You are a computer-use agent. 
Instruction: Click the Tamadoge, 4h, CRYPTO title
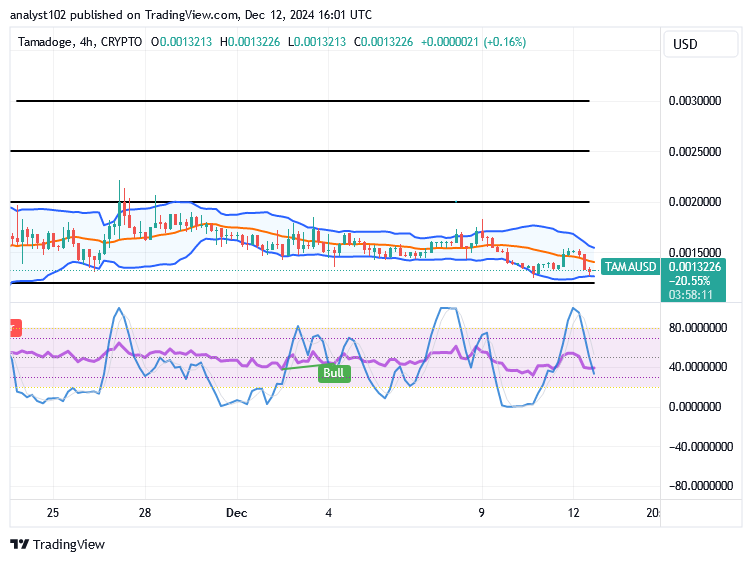coord(80,42)
